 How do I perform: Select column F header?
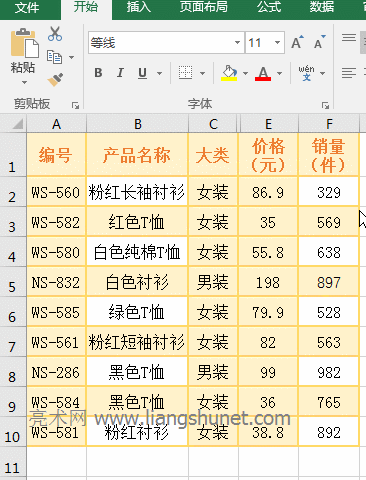coord(329,124)
